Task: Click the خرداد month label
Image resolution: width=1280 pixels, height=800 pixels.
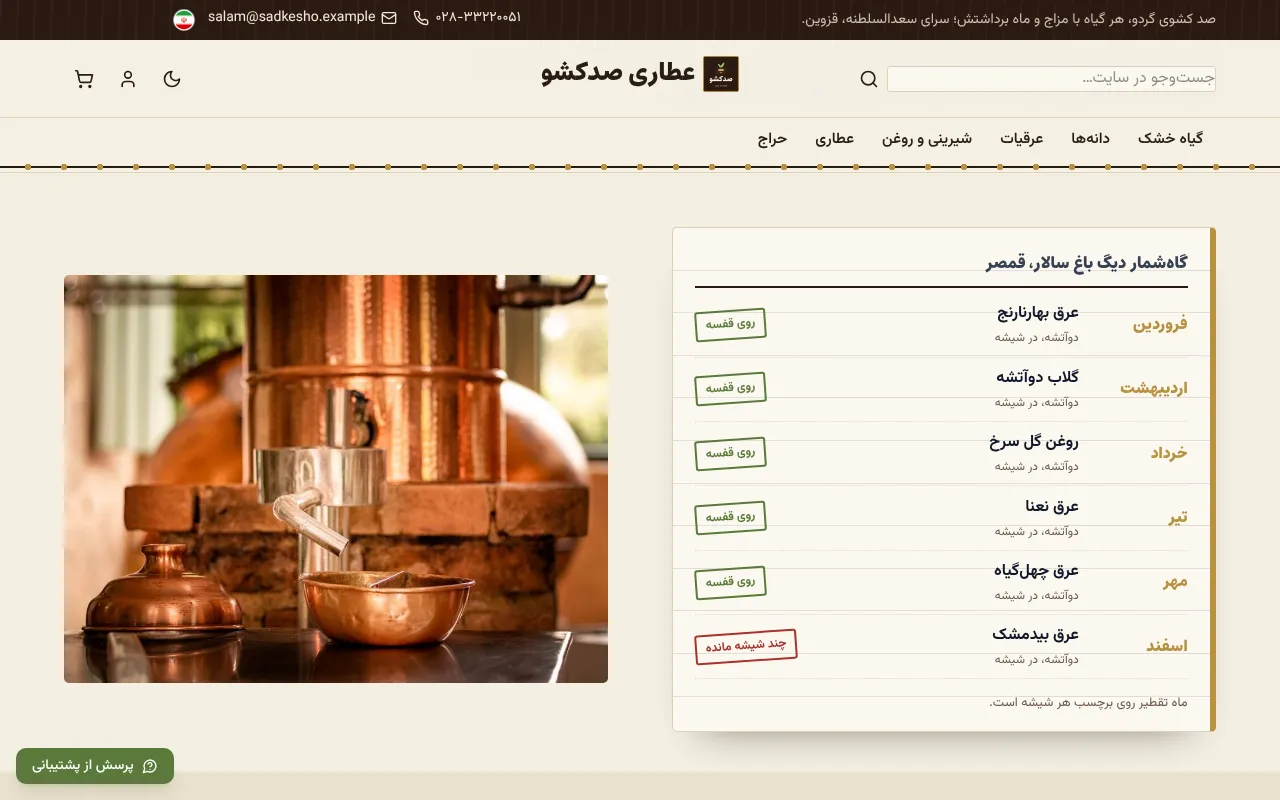Action: click(1169, 453)
